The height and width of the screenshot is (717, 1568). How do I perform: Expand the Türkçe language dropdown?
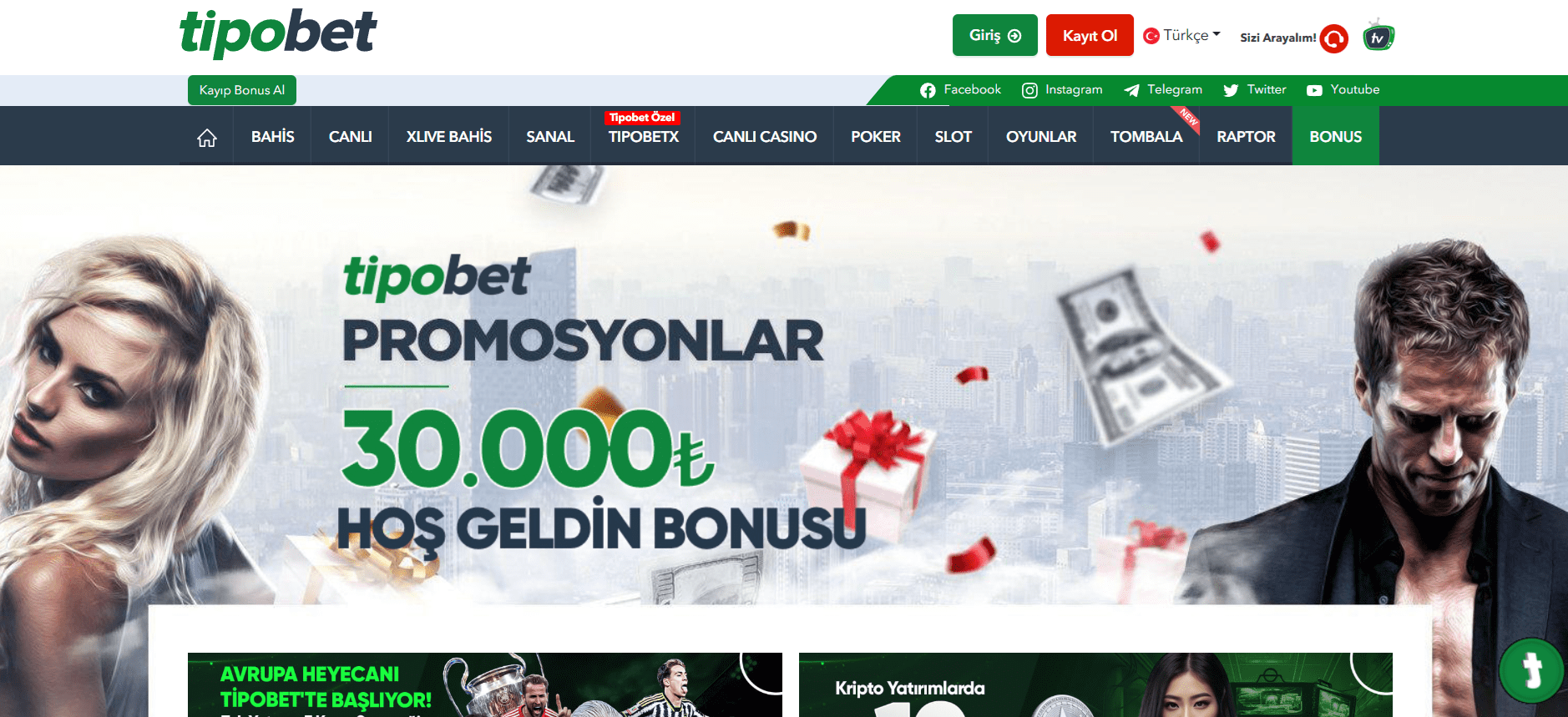tap(1181, 36)
